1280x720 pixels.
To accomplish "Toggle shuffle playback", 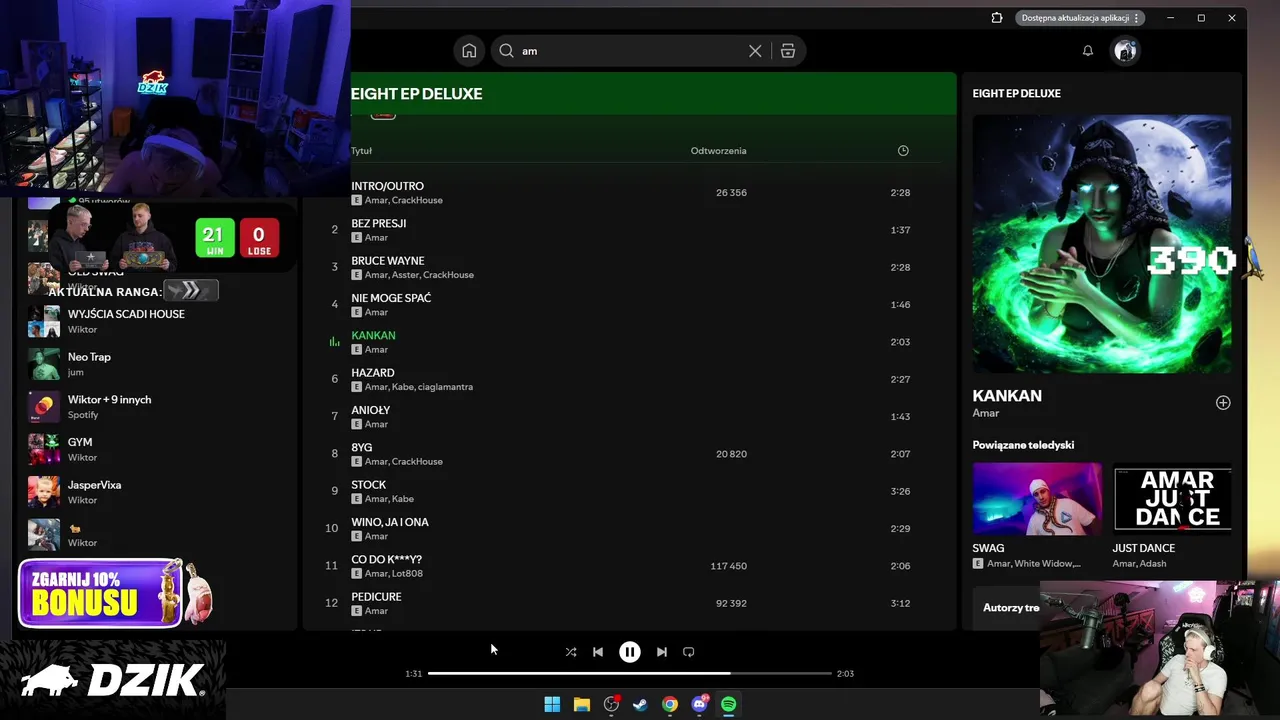I will [x=571, y=652].
